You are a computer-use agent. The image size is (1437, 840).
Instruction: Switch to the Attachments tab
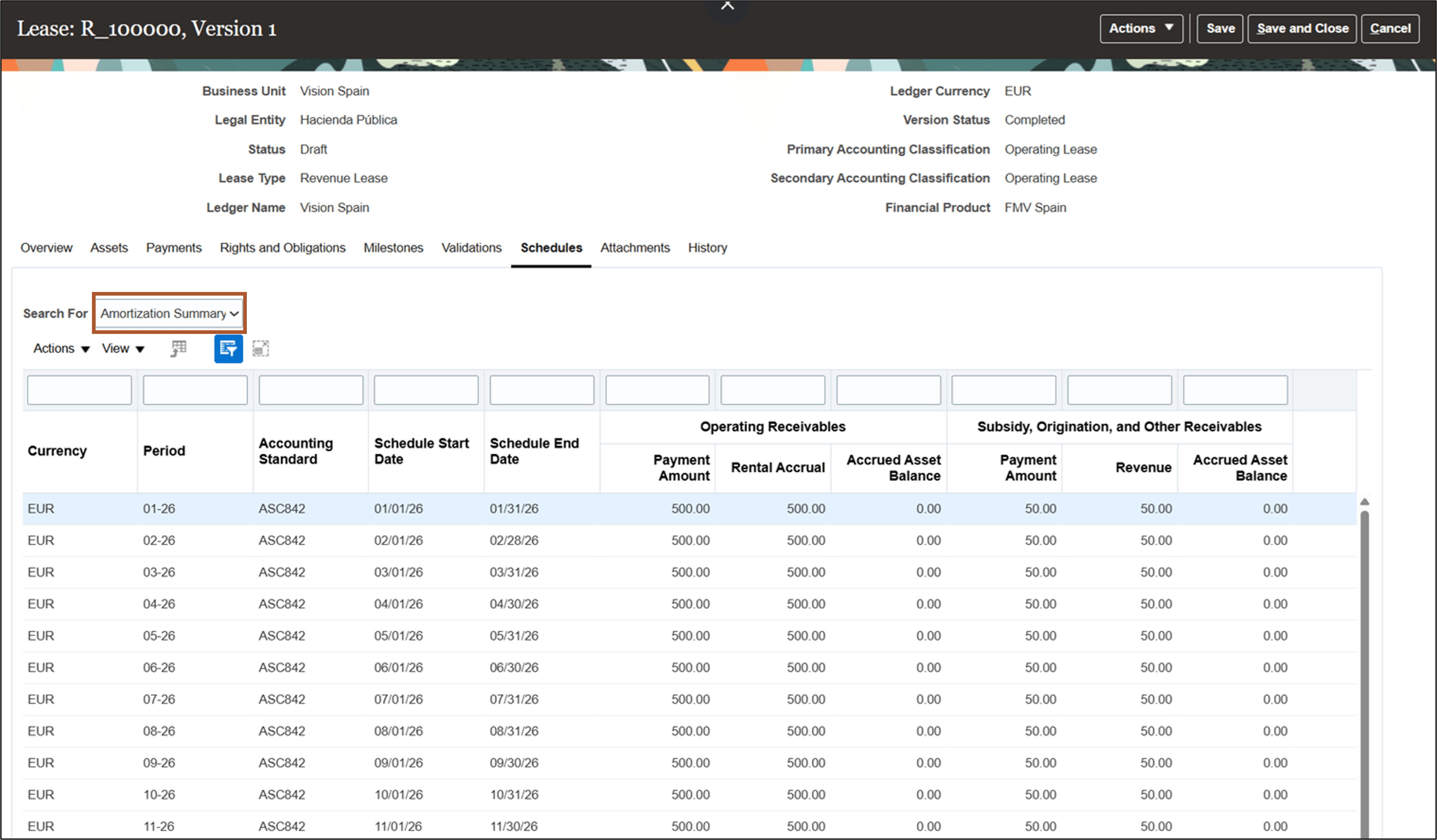pos(635,248)
